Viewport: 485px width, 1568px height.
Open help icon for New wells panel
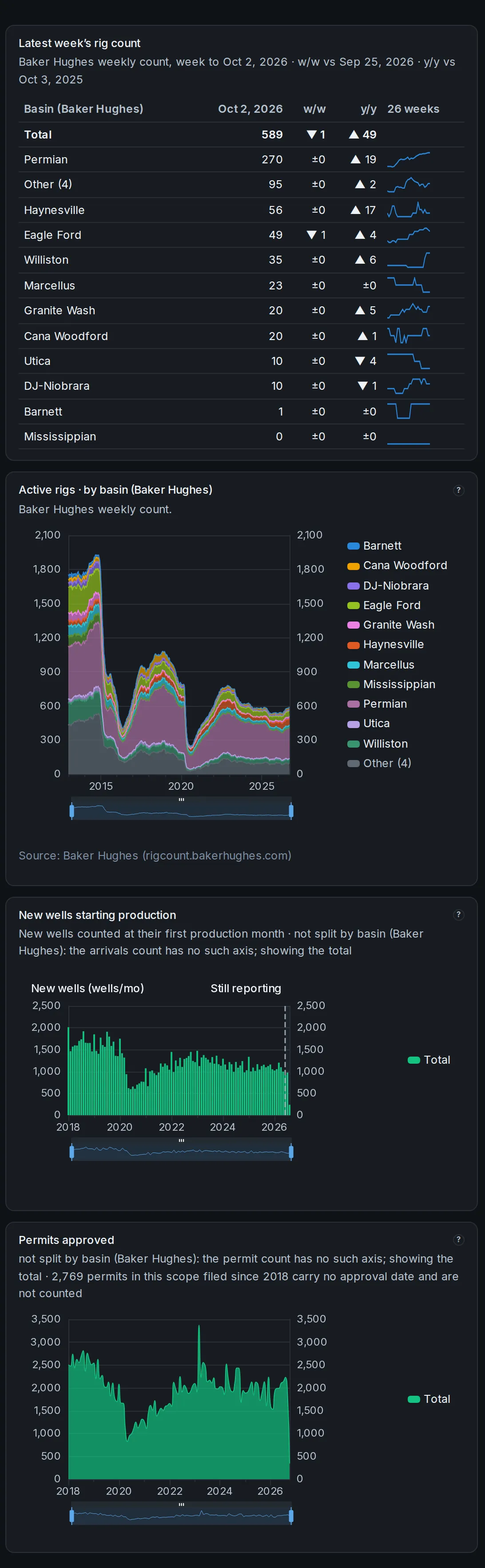(x=459, y=915)
